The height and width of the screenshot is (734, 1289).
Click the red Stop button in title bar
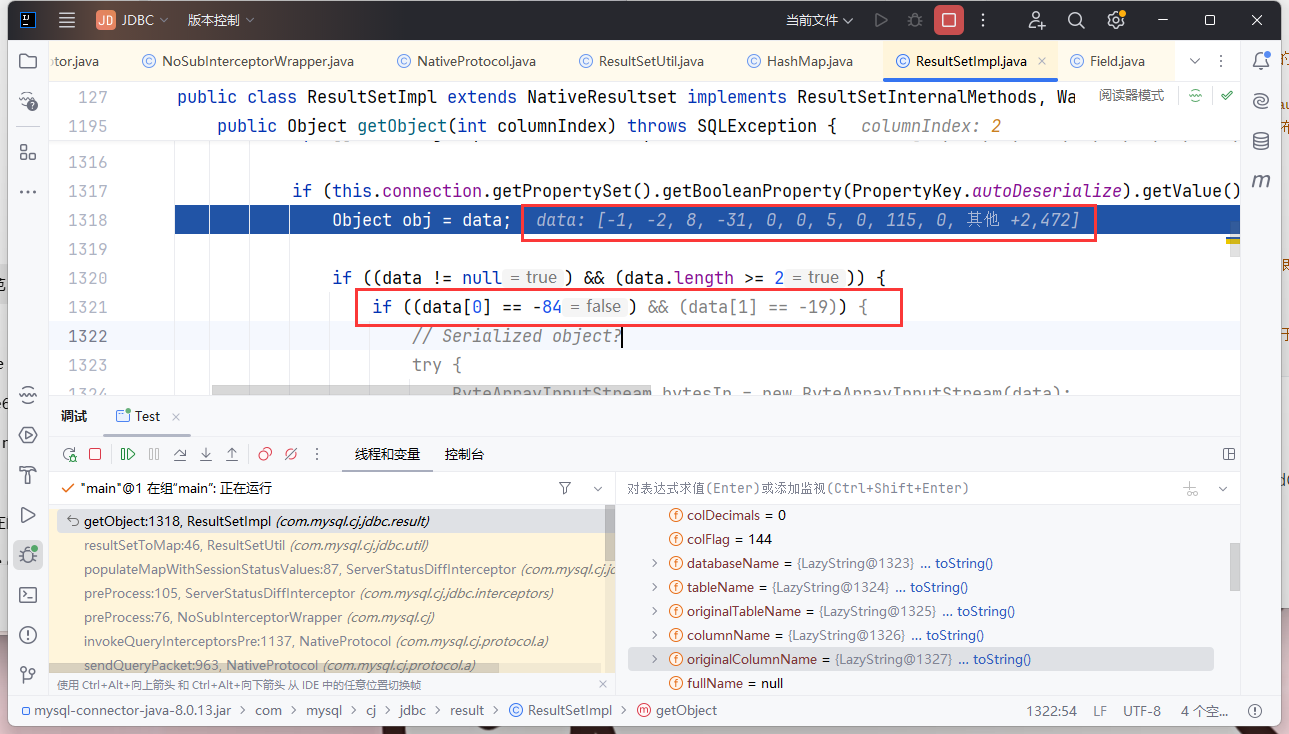click(948, 20)
